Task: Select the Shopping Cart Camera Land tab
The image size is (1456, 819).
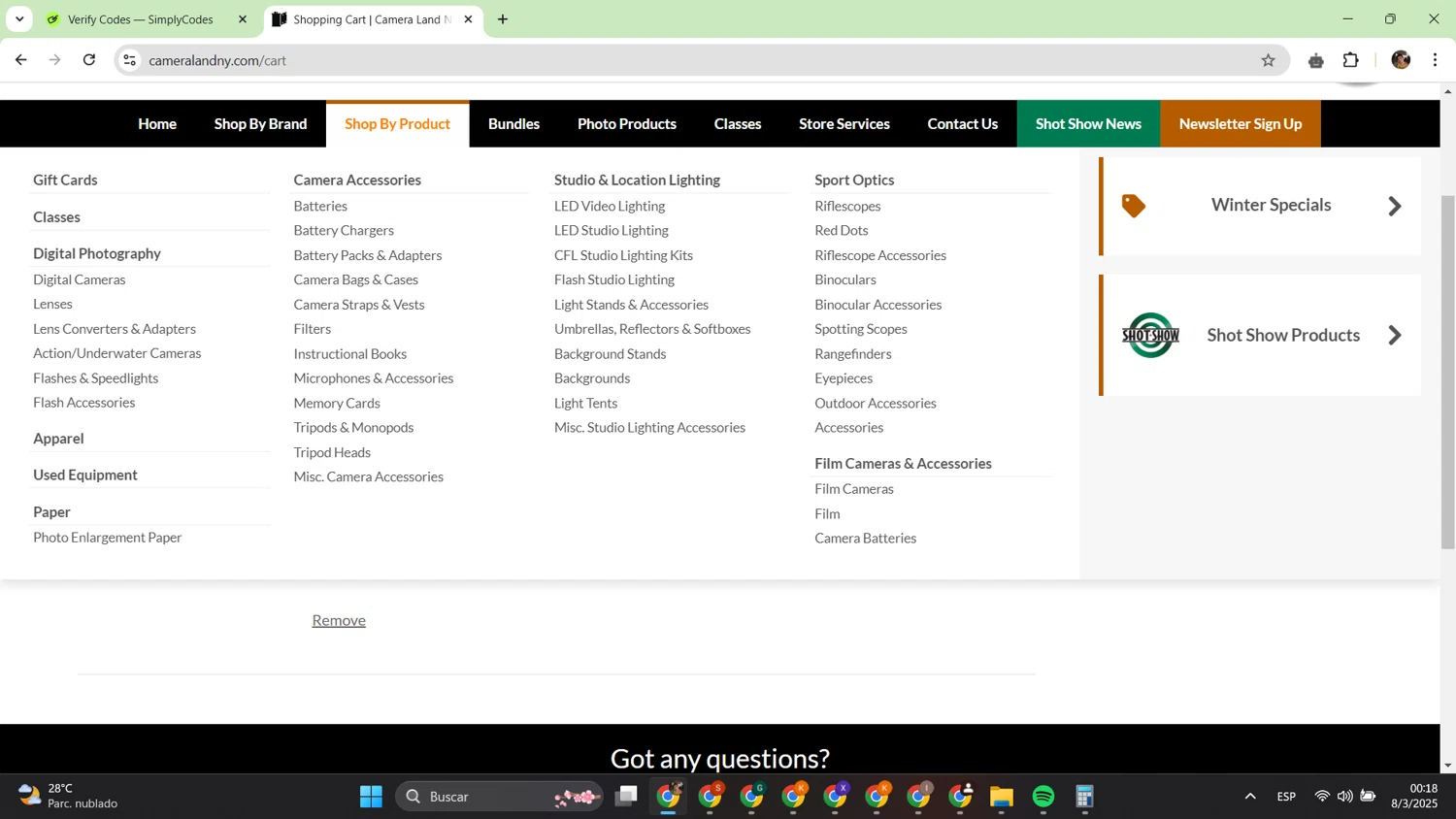Action: click(x=372, y=19)
